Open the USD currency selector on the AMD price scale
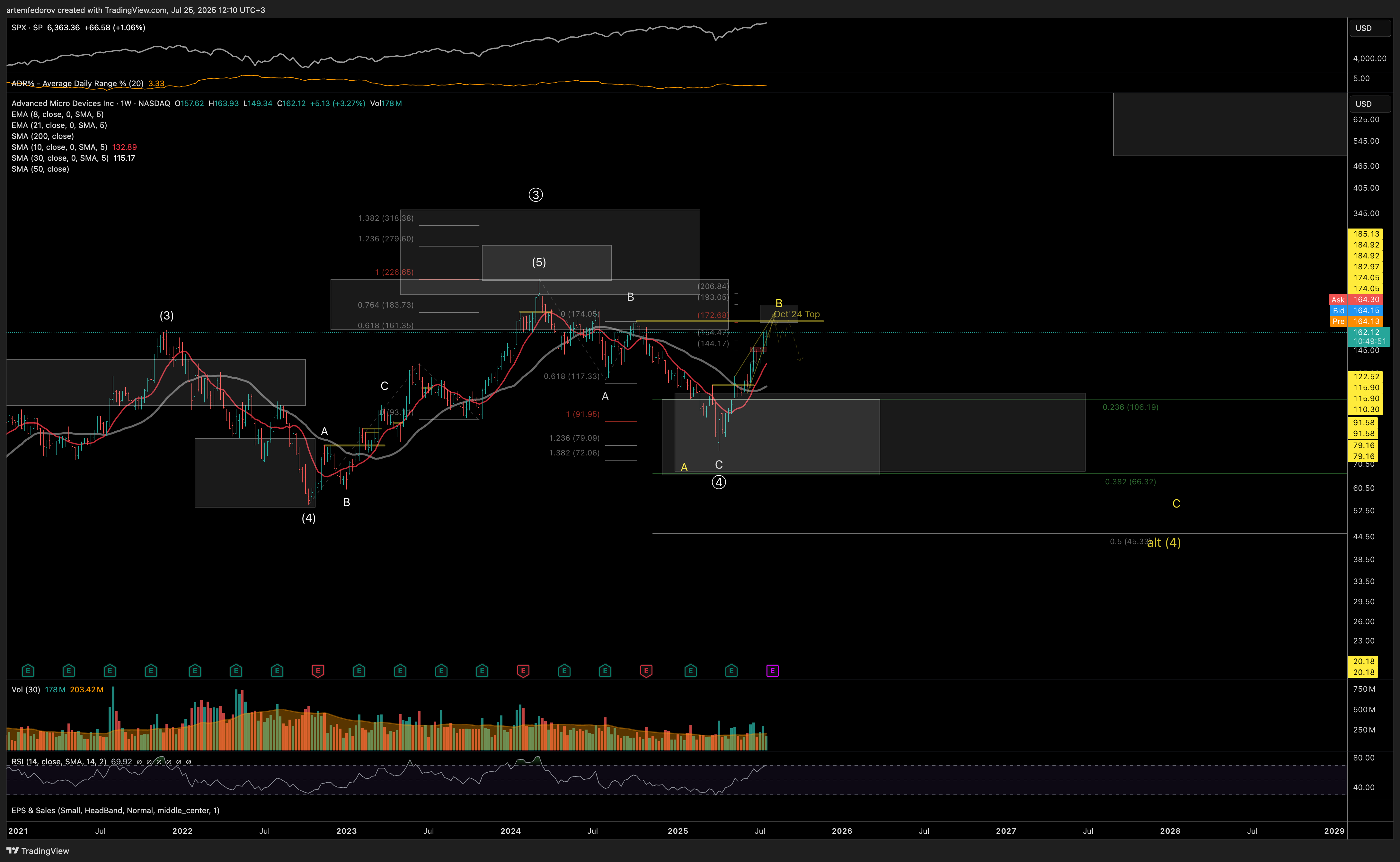 [1370, 104]
